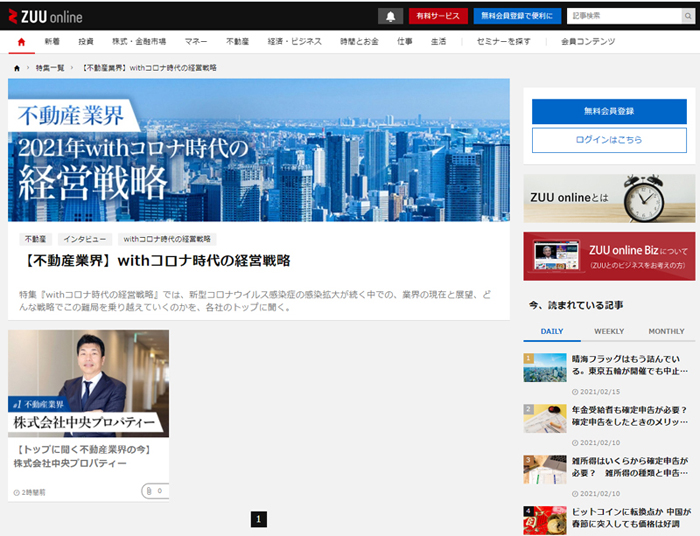This screenshot has width=700, height=536.
Task: Go to the red home icon tab
Action: (21, 42)
